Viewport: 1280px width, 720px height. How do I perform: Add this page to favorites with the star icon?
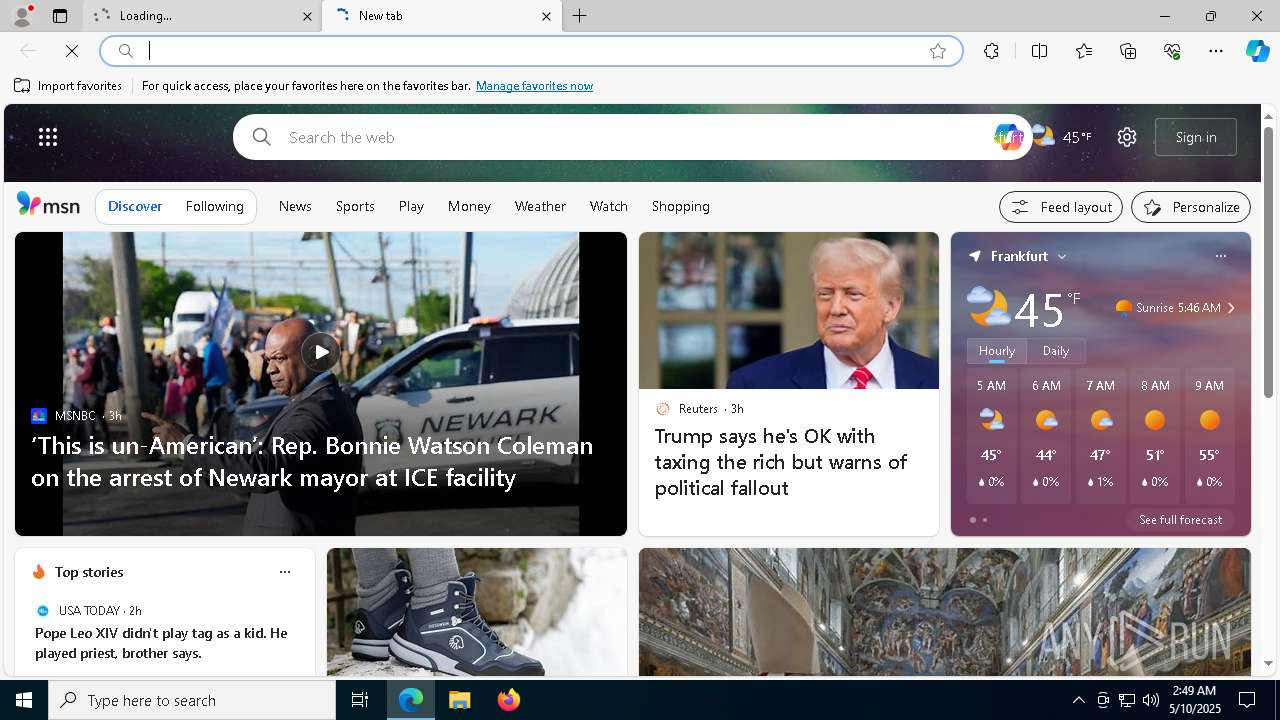click(938, 51)
